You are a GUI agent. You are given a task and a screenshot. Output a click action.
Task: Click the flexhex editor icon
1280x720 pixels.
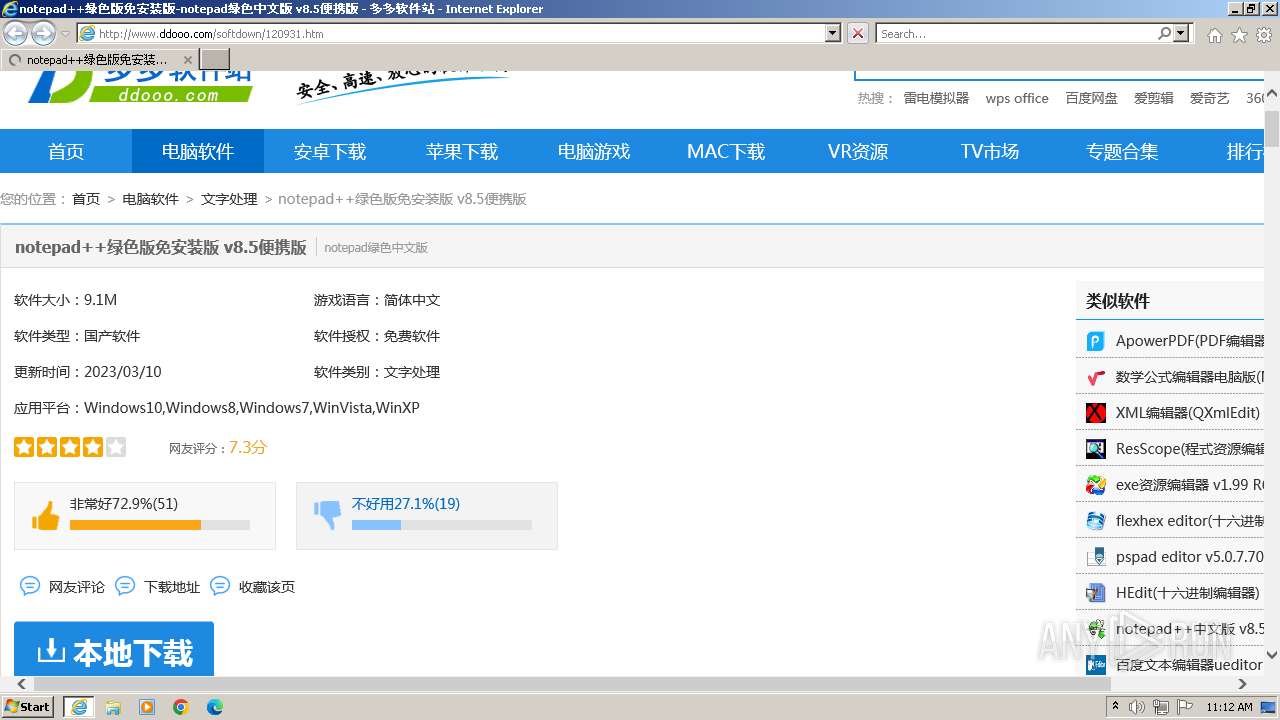pyautogui.click(x=1096, y=521)
